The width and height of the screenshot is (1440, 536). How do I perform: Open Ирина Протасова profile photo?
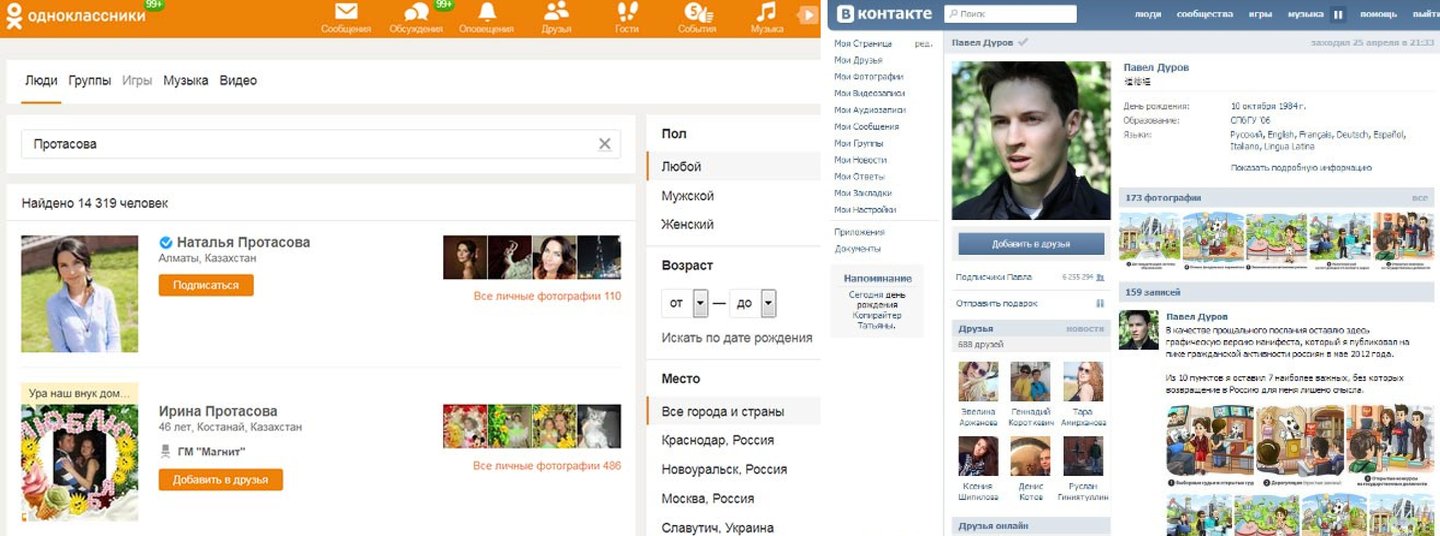coord(79,464)
